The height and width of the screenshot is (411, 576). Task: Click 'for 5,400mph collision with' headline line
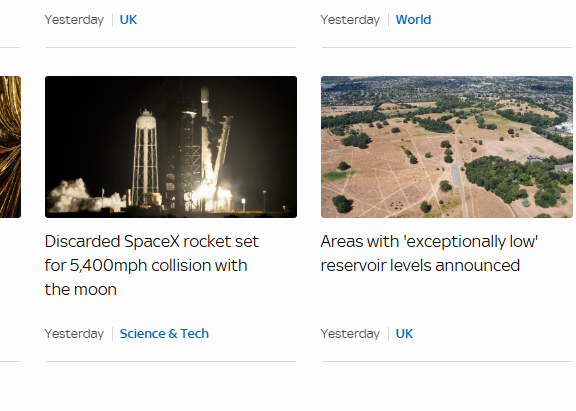(146, 266)
